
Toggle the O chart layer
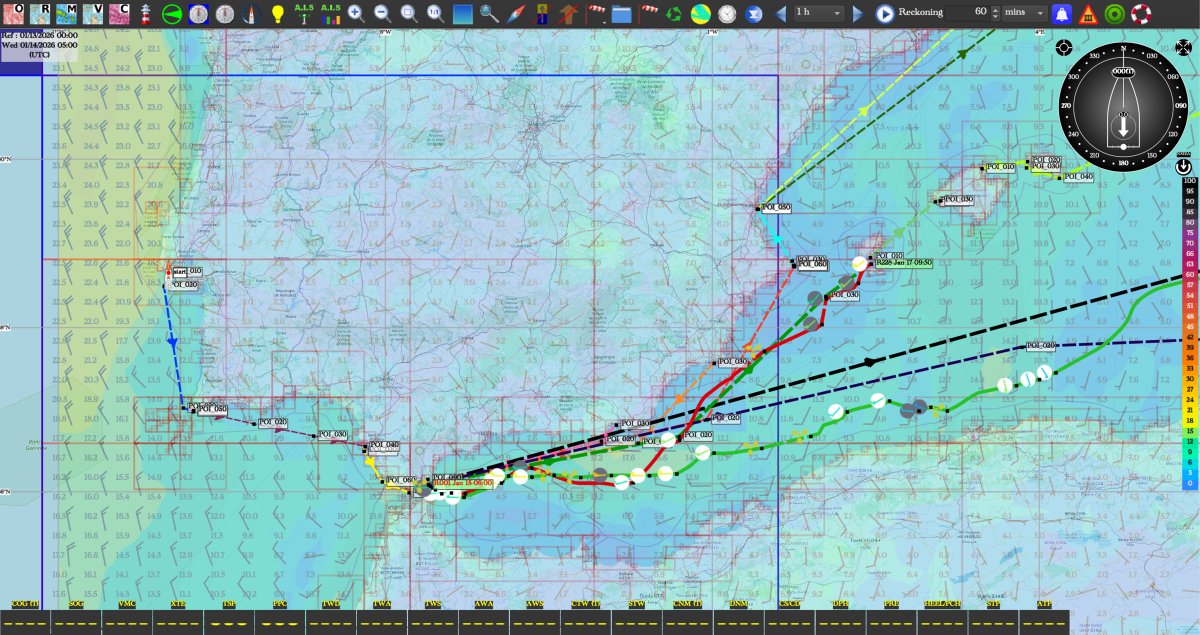[x=13, y=14]
